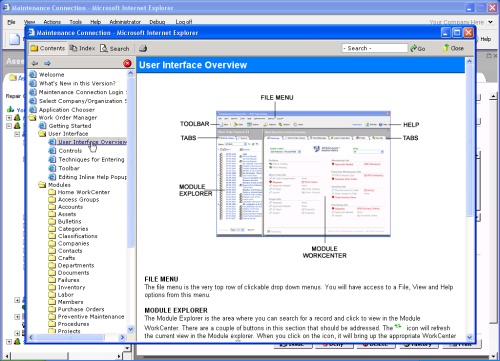Image resolution: width=500 pixels, height=361 pixels.
Task: Open the Controls topic
Action: click(70, 151)
